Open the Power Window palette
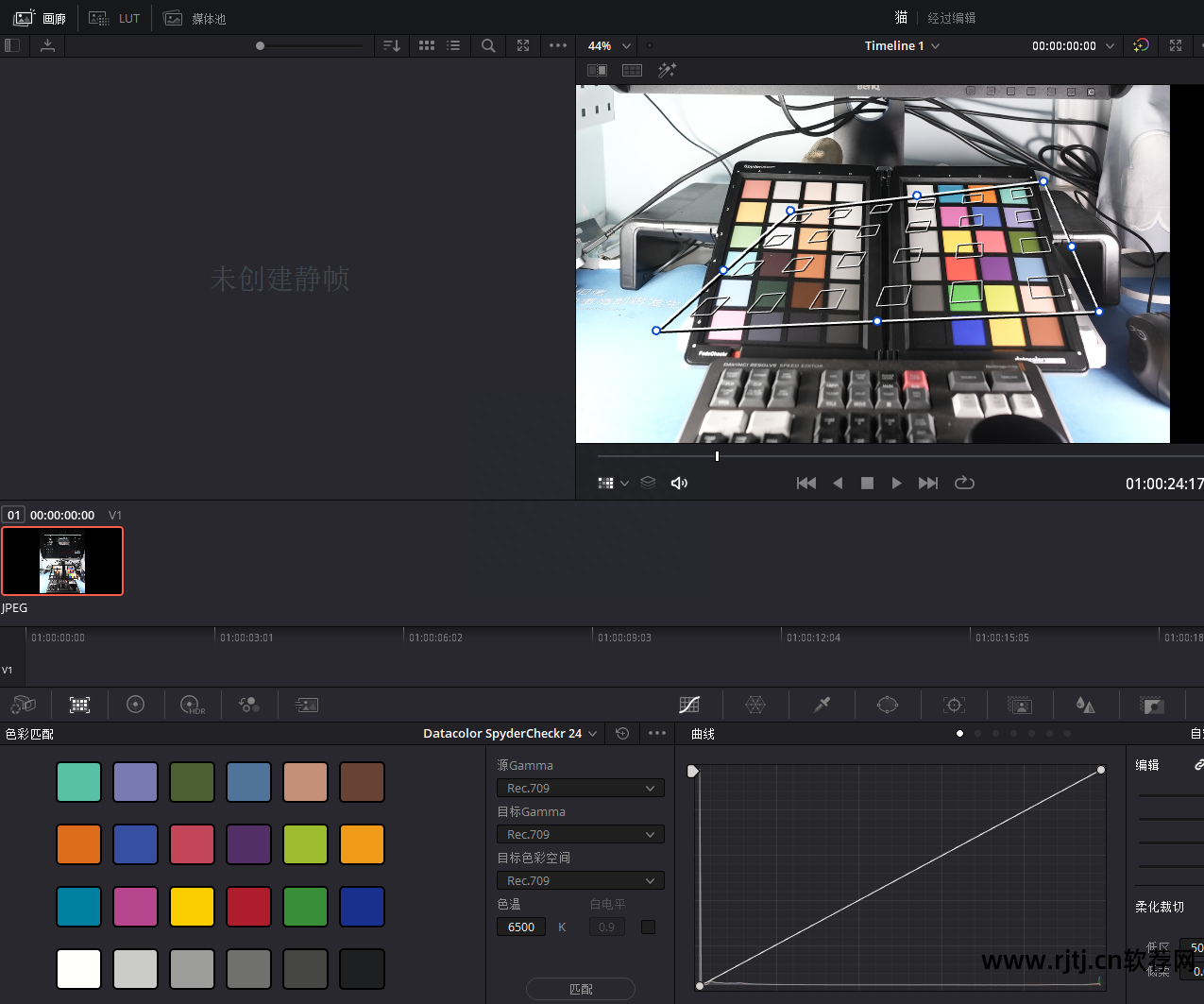The width and height of the screenshot is (1204, 1004). click(x=888, y=705)
